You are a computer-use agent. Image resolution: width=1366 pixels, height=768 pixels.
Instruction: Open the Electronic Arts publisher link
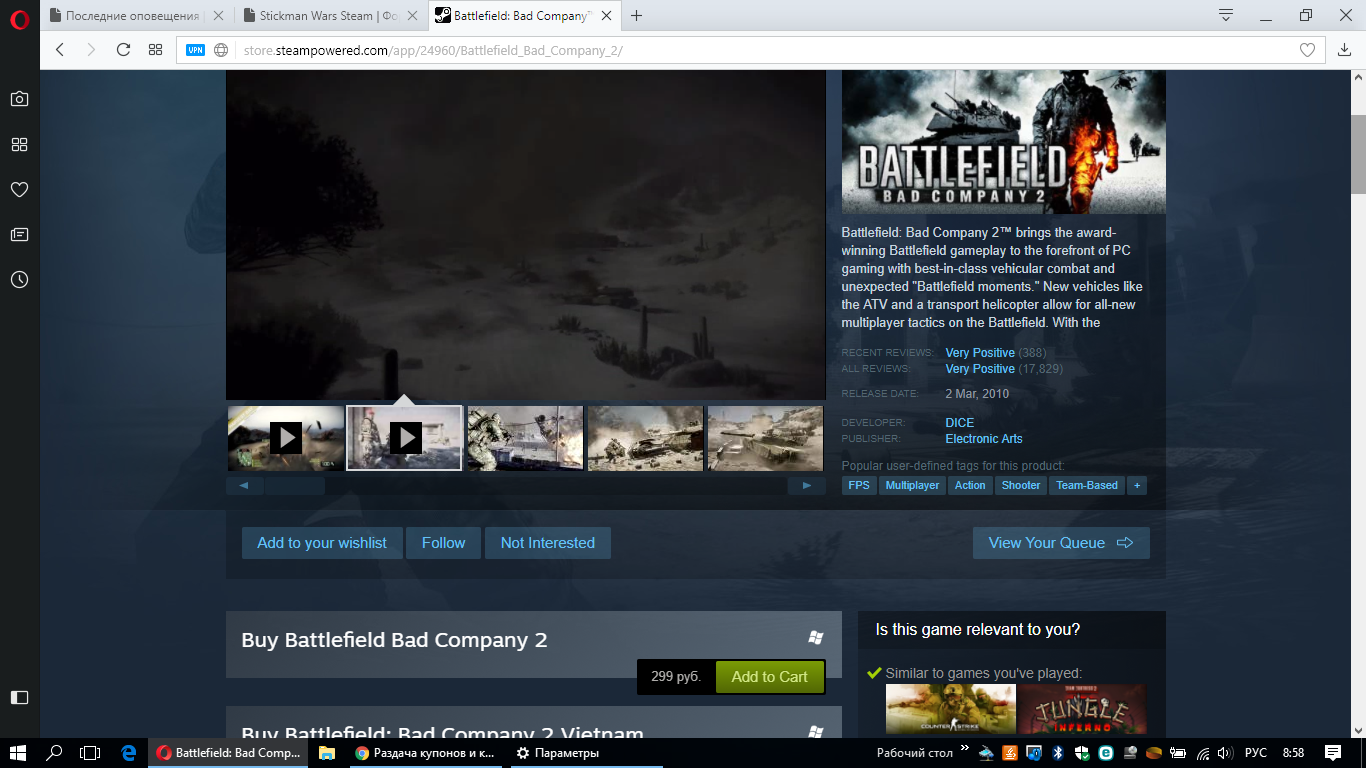(984, 439)
